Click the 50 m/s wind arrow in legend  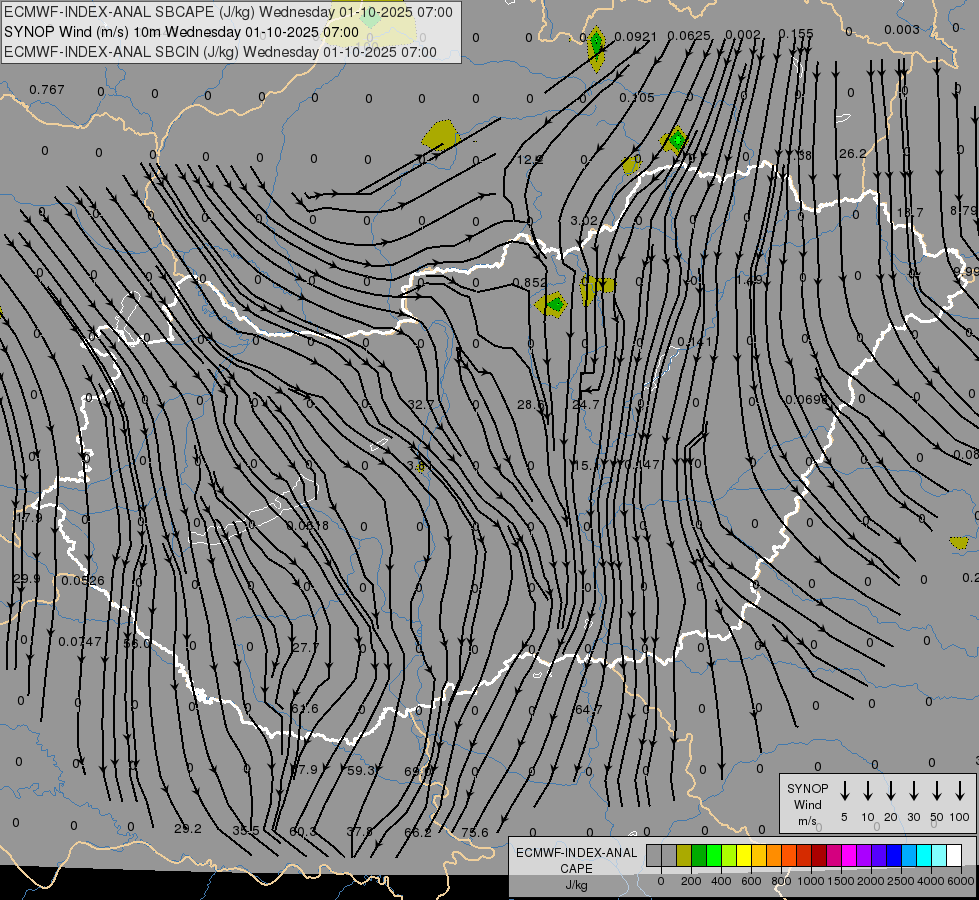(x=937, y=791)
